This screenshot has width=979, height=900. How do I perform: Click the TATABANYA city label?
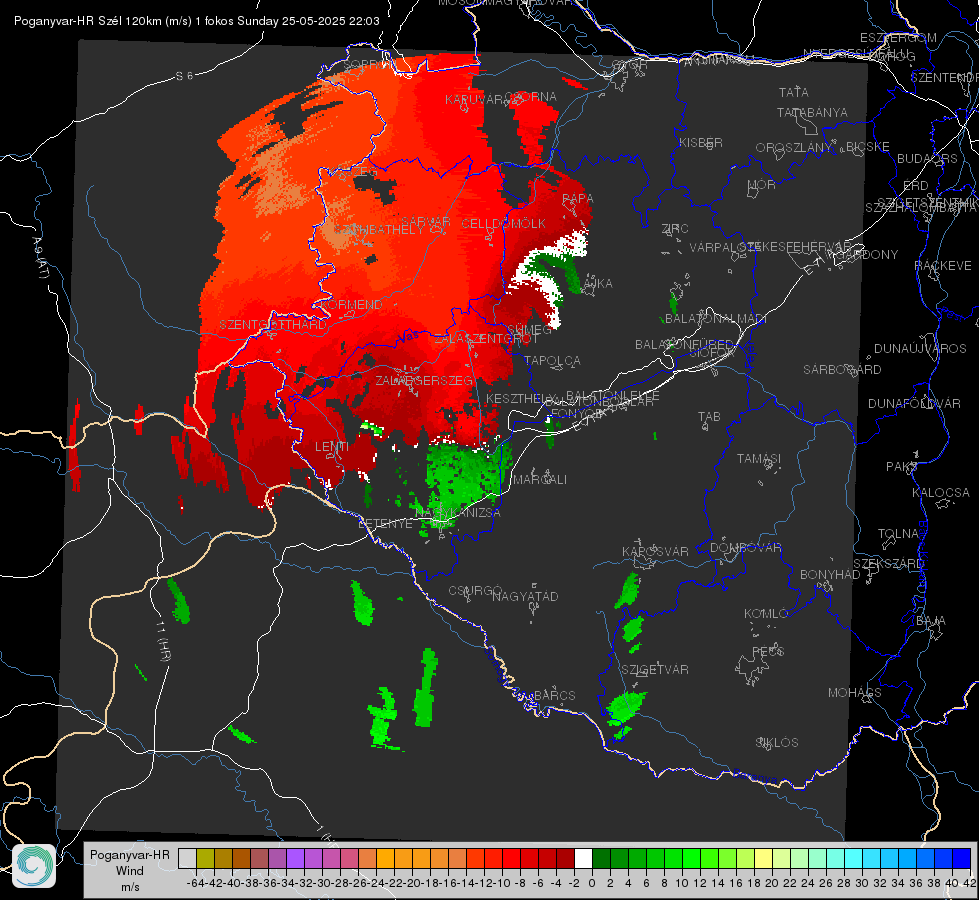[x=812, y=112]
